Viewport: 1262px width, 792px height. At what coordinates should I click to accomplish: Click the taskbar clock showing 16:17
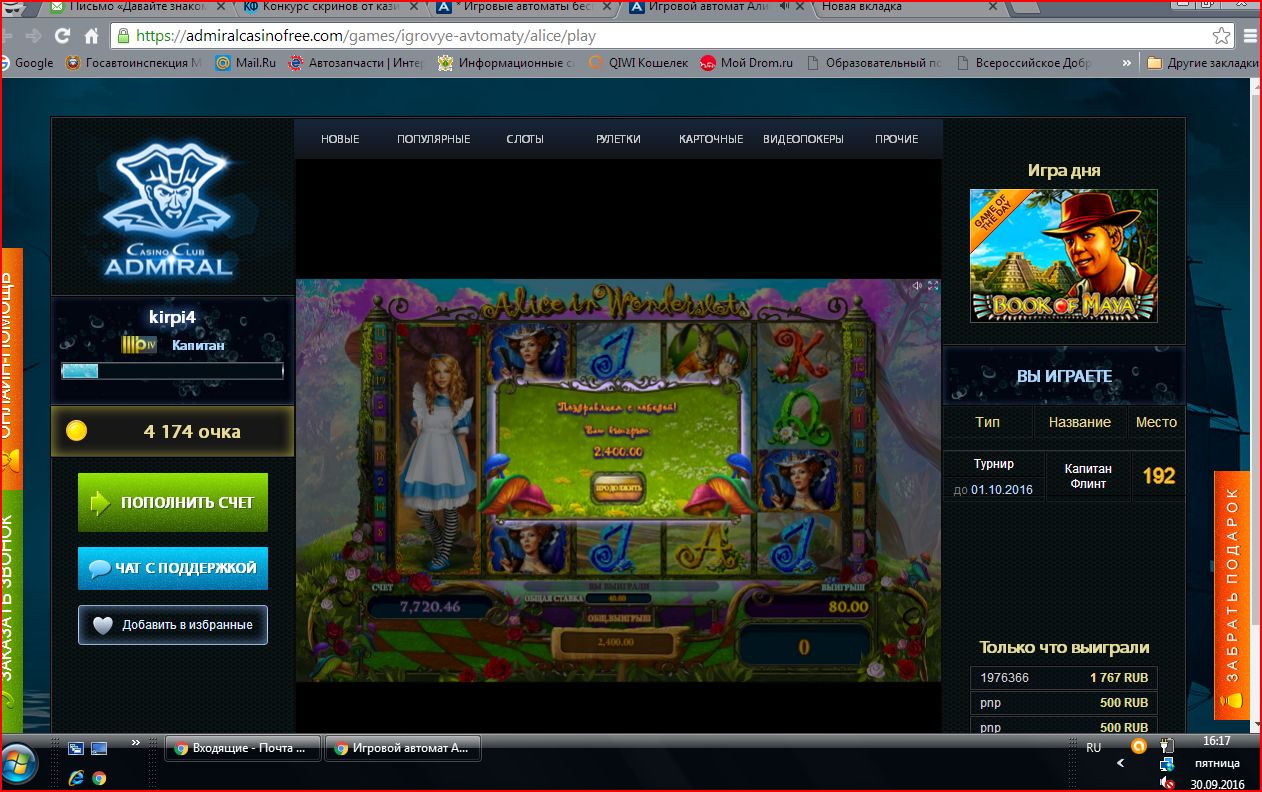click(1217, 741)
